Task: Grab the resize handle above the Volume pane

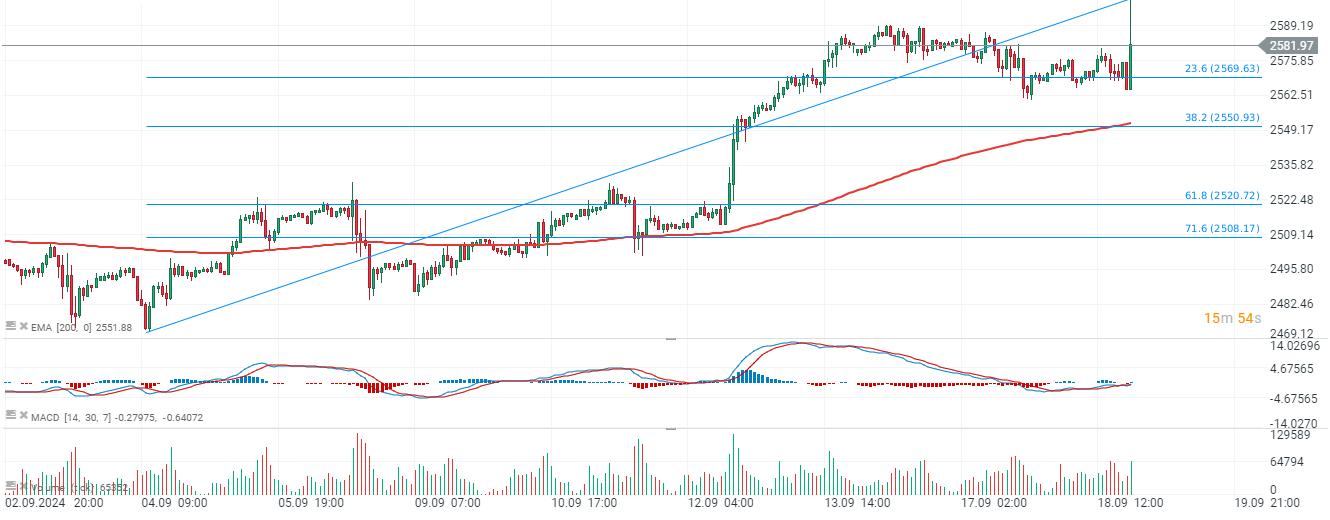Action: tap(671, 429)
